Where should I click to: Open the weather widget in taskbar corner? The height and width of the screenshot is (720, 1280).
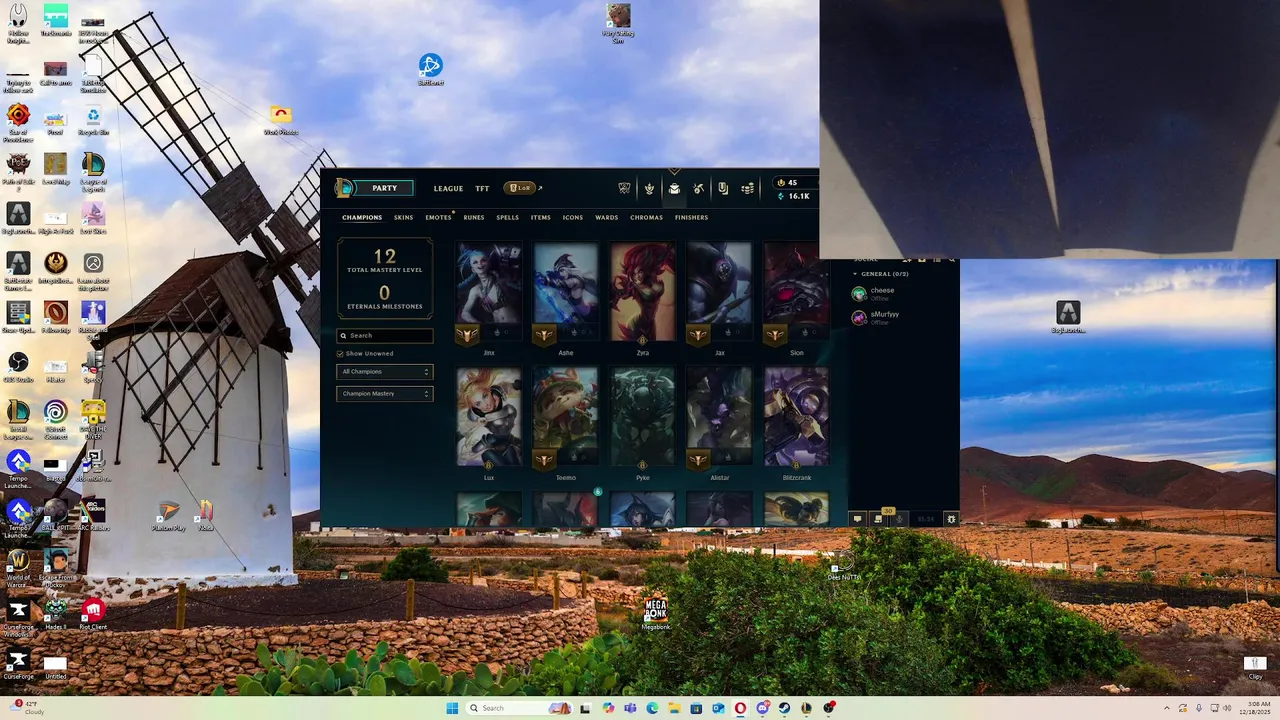(x=28, y=708)
